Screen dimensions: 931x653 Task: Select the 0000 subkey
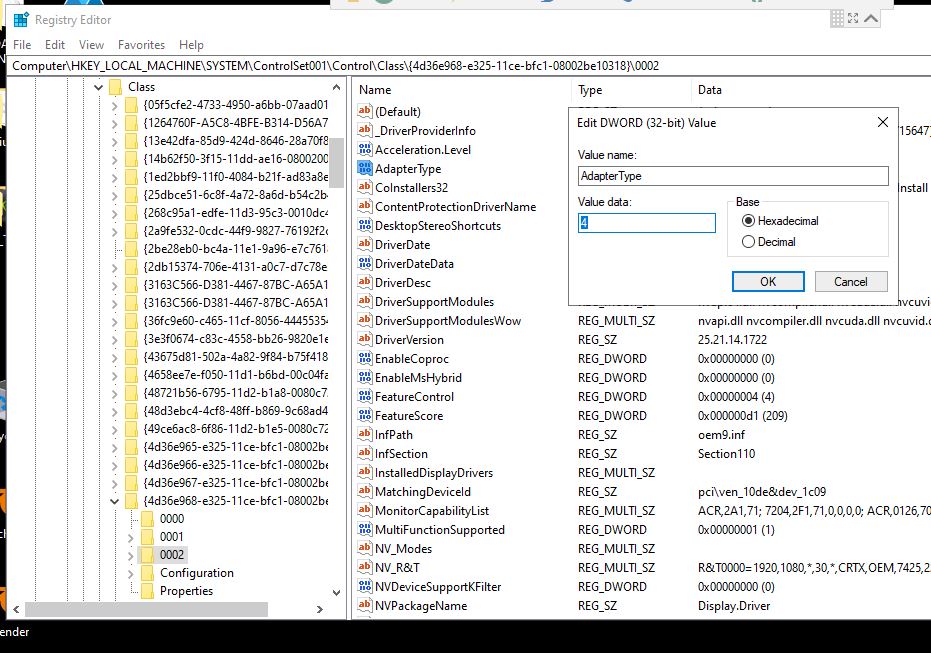click(172, 518)
